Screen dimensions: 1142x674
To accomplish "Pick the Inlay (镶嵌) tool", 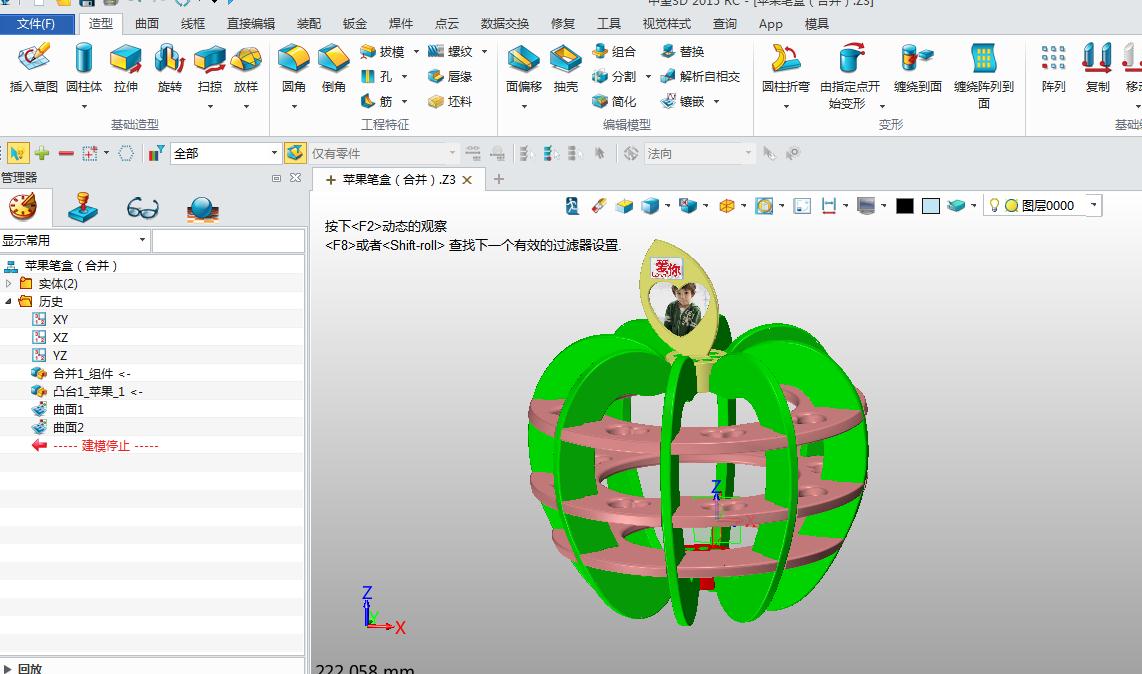I will pos(682,101).
